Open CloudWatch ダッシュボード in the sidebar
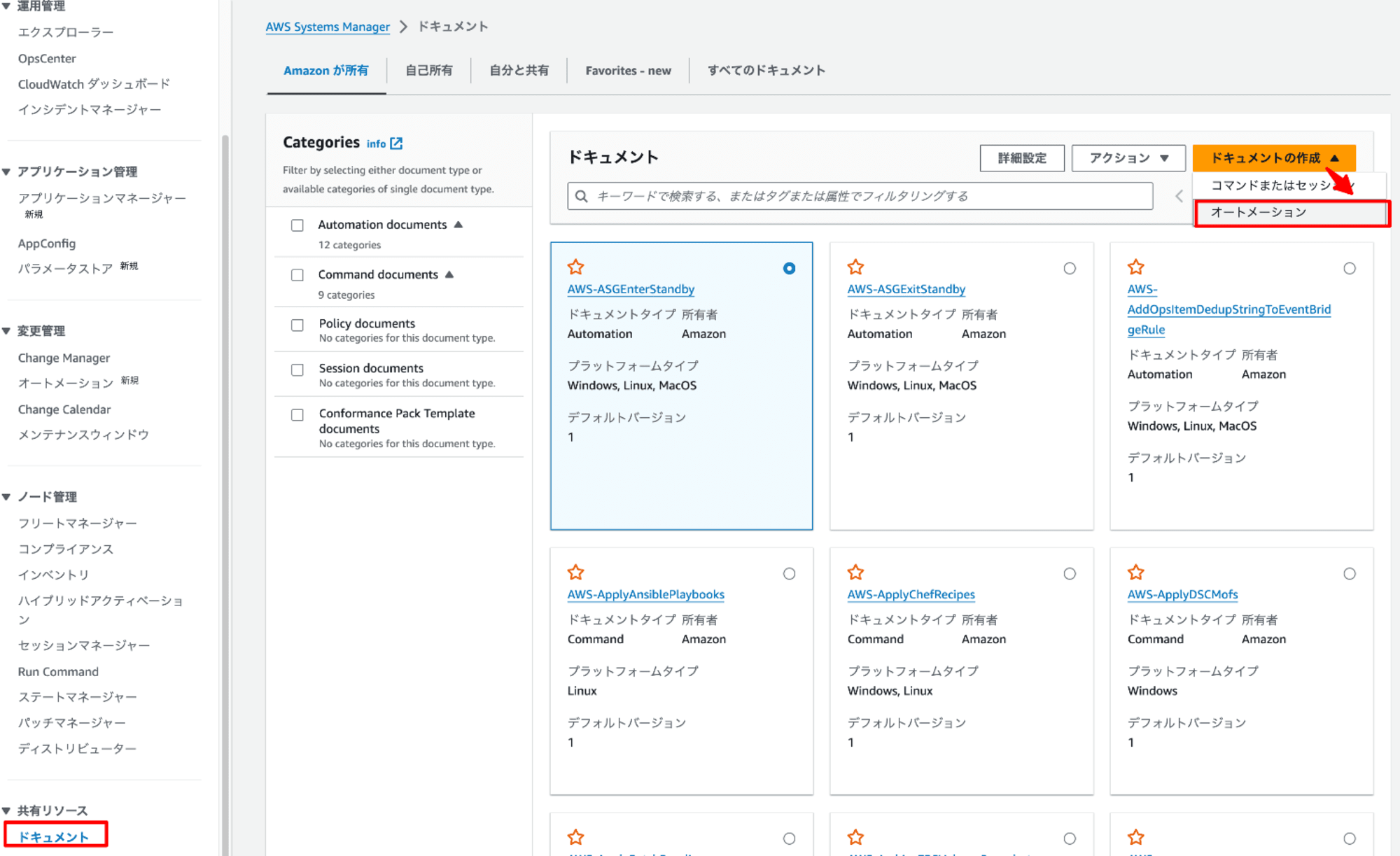Image resolution: width=1400 pixels, height=856 pixels. click(94, 84)
